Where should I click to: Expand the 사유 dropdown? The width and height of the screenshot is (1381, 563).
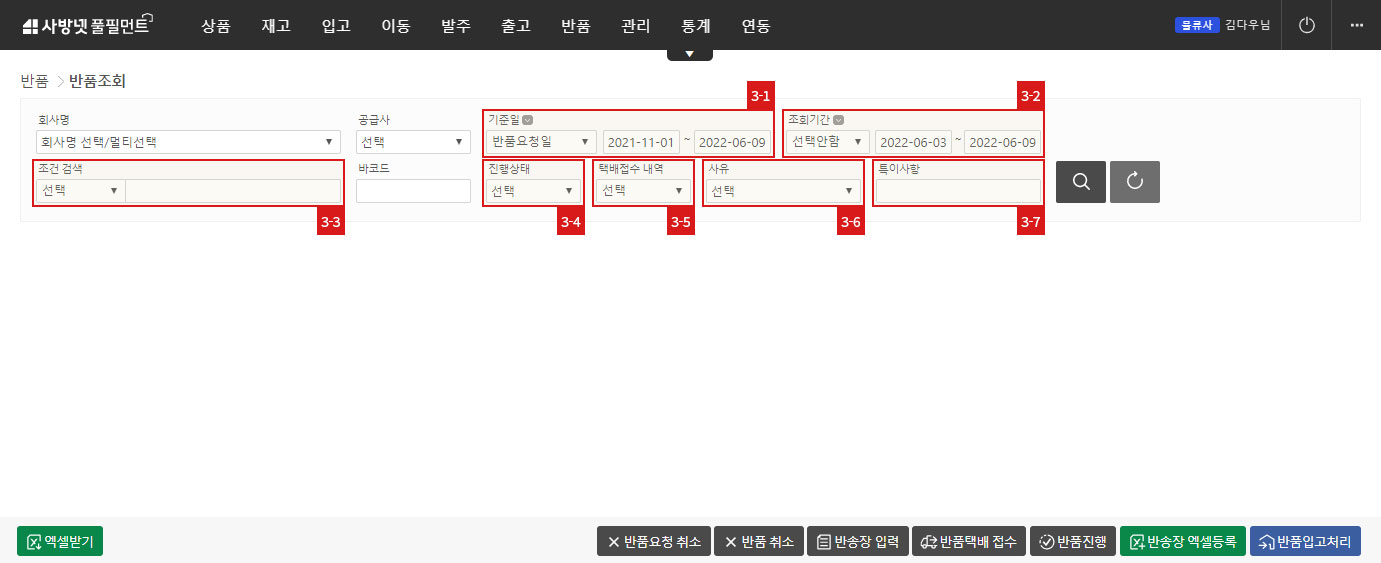[x=782, y=191]
